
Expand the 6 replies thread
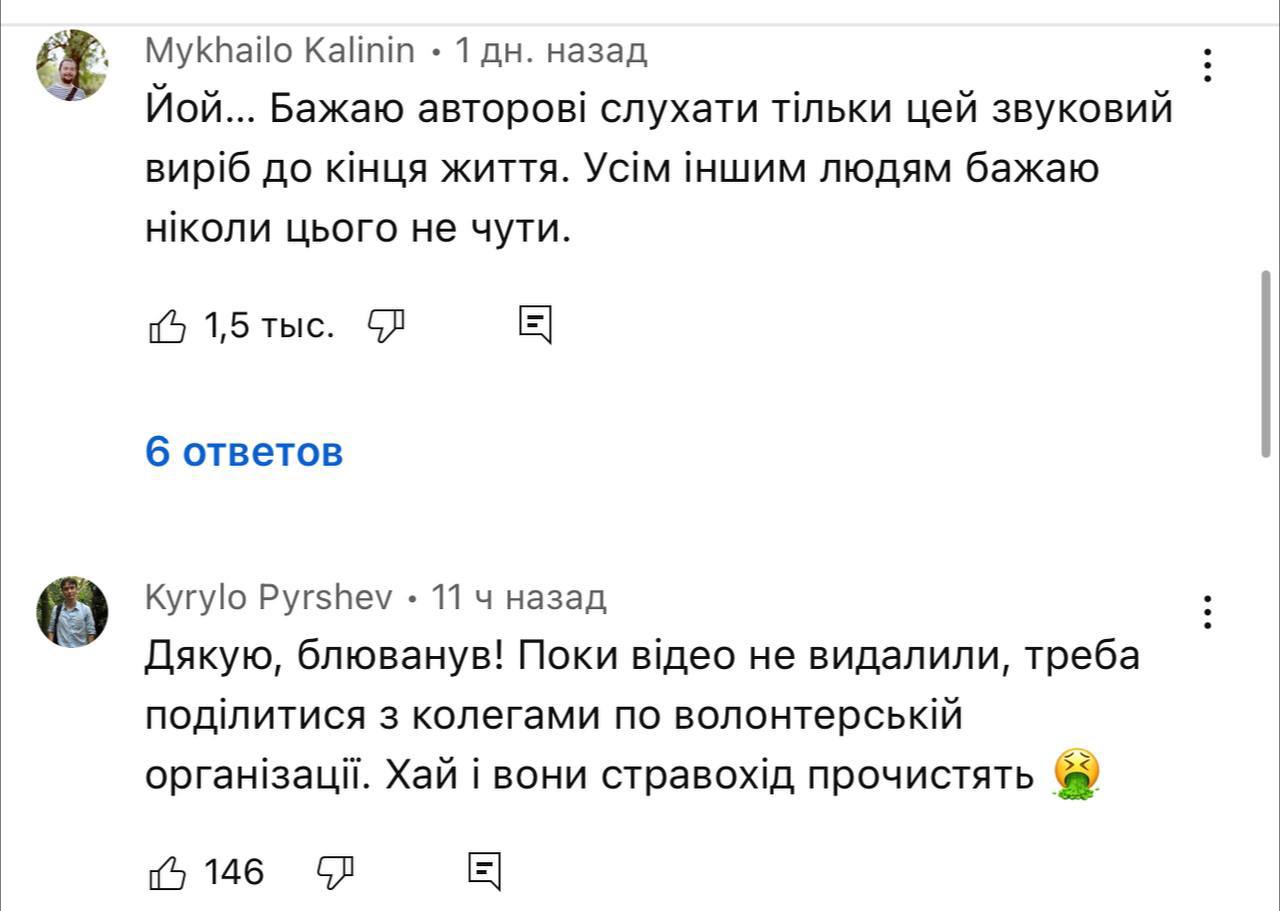tap(244, 451)
